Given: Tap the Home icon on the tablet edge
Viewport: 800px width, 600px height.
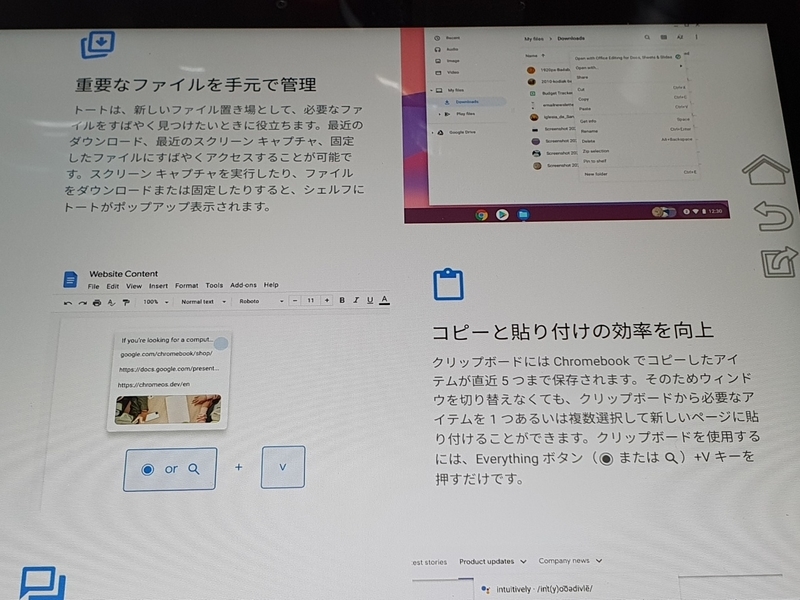Looking at the screenshot, I should (765, 170).
